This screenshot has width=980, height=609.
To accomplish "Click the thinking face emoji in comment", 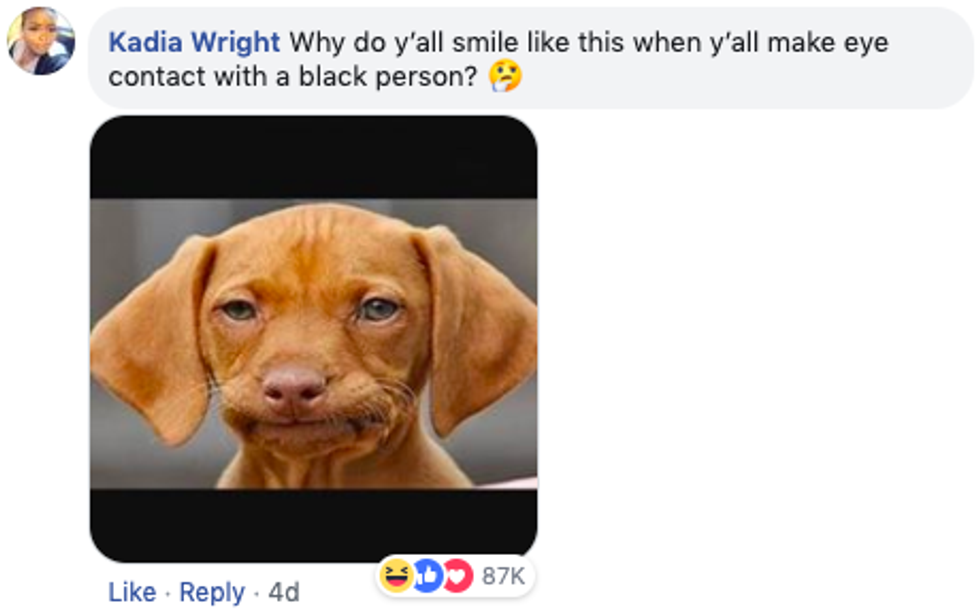I will tap(505, 76).
